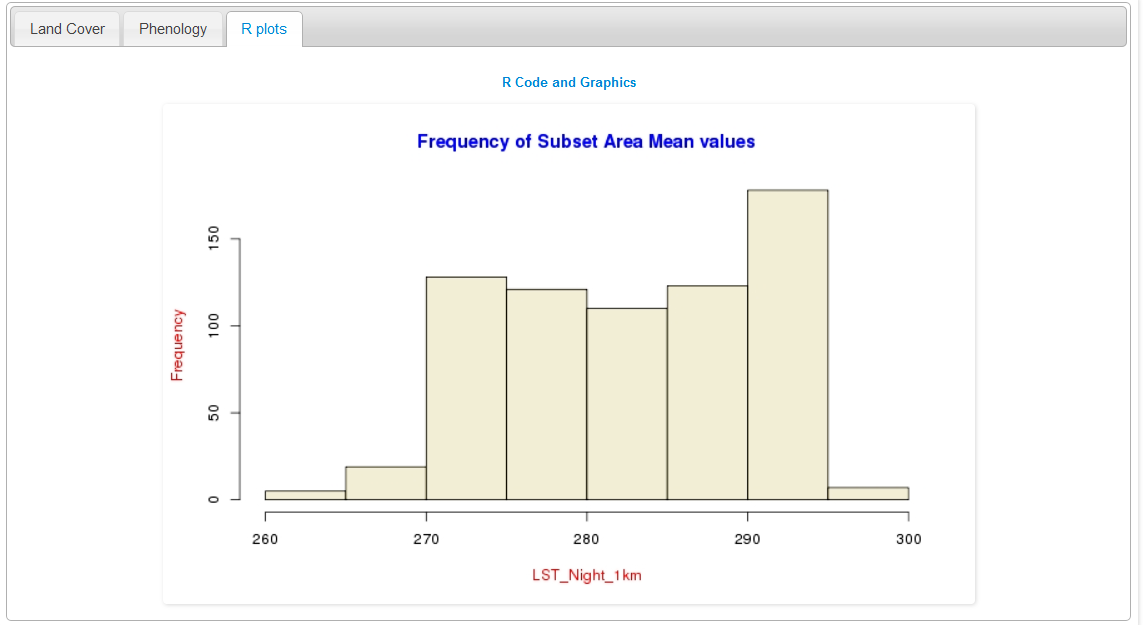Click the red Frequency y-axis label
1143x625 pixels.
pyautogui.click(x=177, y=345)
